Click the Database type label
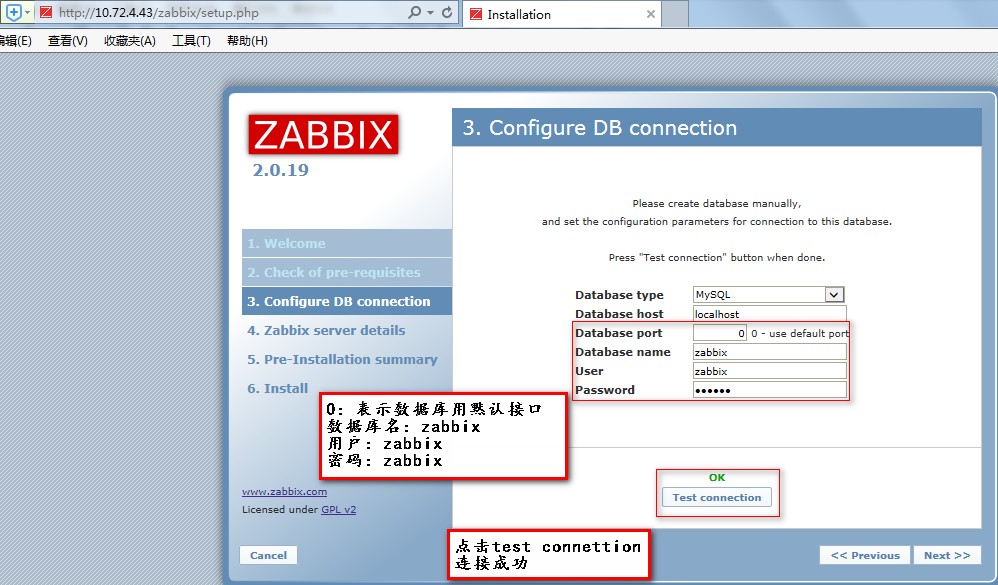 [x=619, y=295]
